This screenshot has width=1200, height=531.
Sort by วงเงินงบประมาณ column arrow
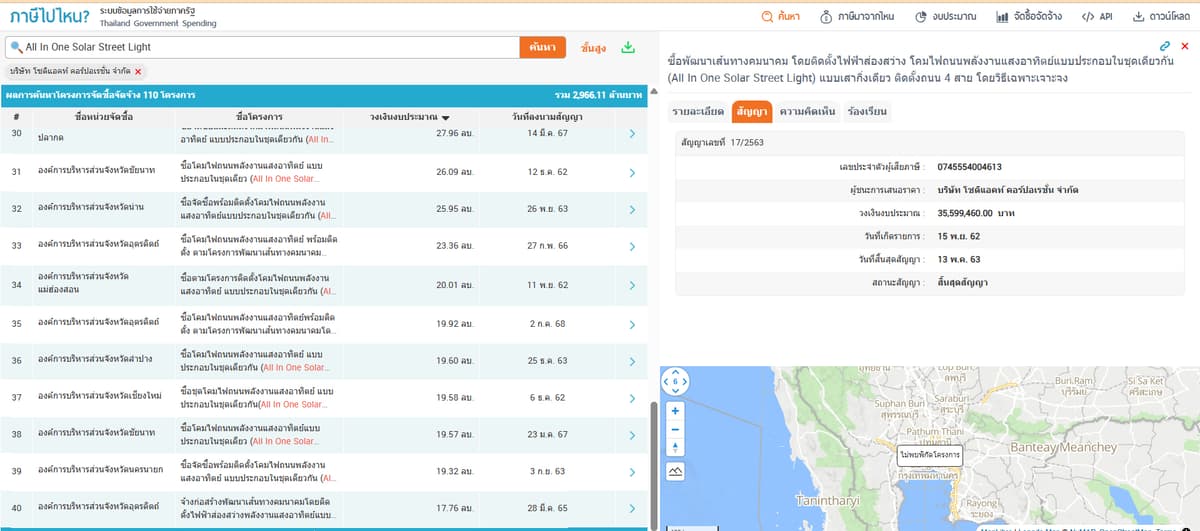point(446,118)
